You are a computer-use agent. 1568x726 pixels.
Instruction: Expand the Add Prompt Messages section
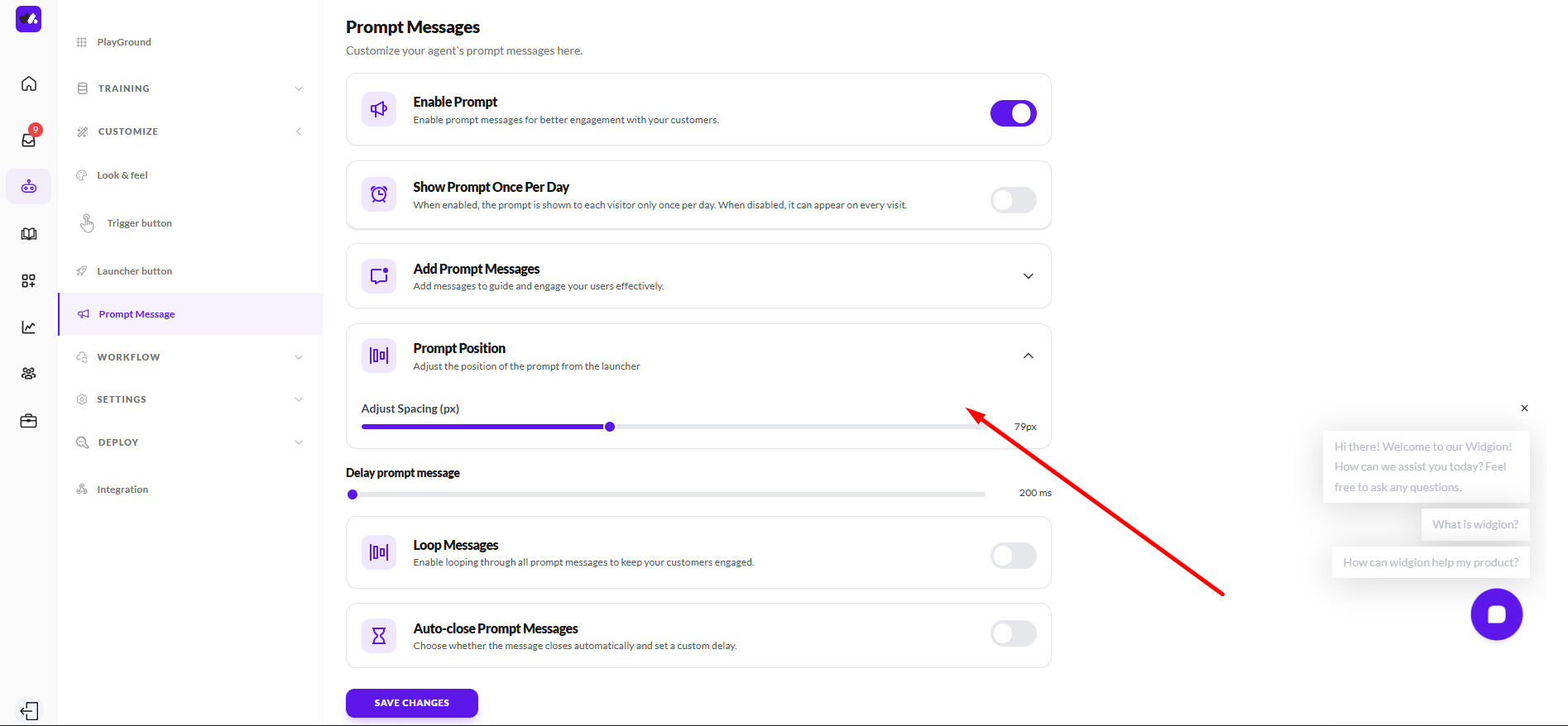(1028, 276)
